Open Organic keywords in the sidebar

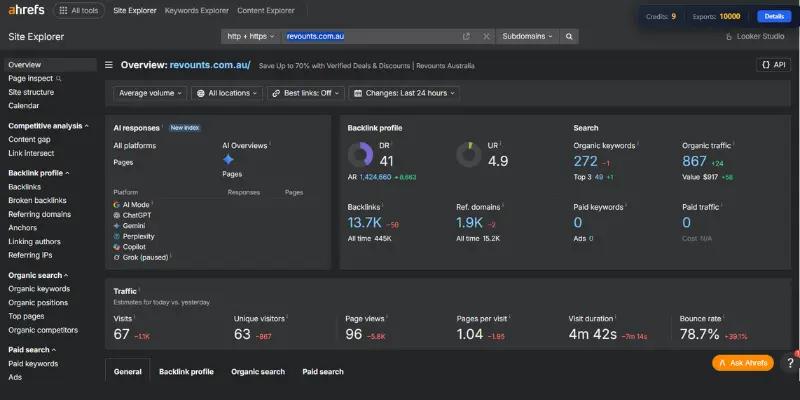[39, 289]
